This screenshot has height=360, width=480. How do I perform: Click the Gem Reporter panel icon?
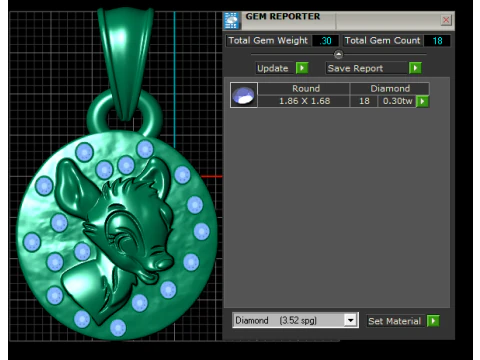coord(232,21)
